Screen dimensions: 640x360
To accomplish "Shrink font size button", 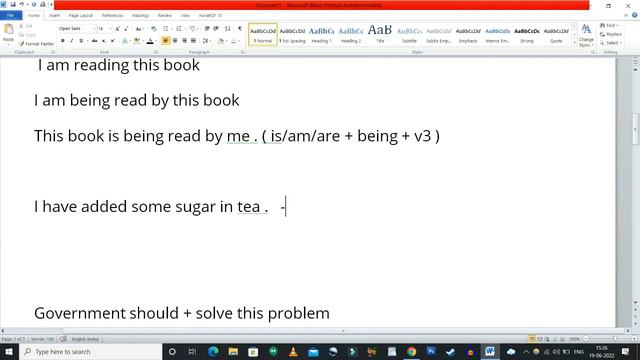I will coord(126,29).
